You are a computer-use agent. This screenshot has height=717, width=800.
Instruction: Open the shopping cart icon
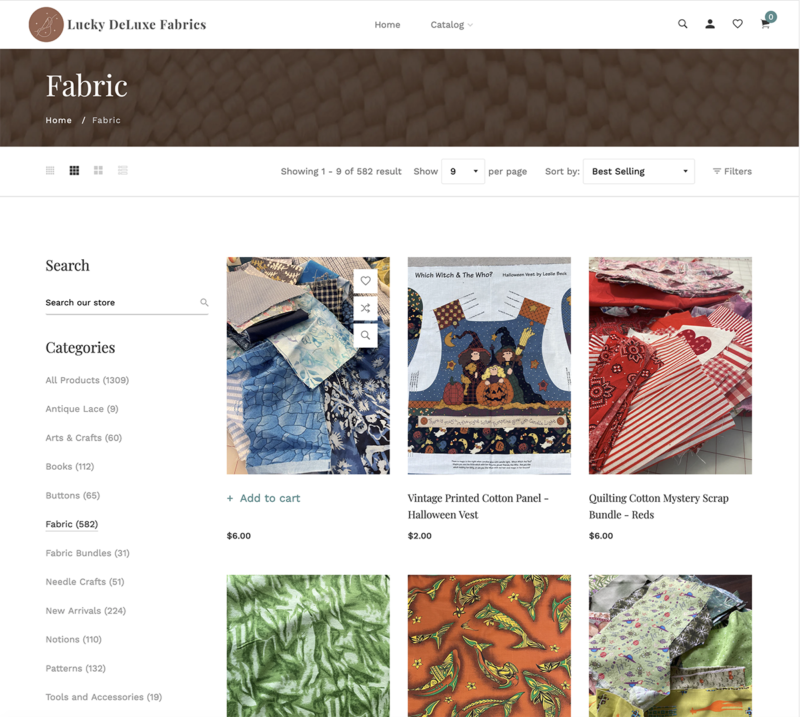tap(765, 24)
